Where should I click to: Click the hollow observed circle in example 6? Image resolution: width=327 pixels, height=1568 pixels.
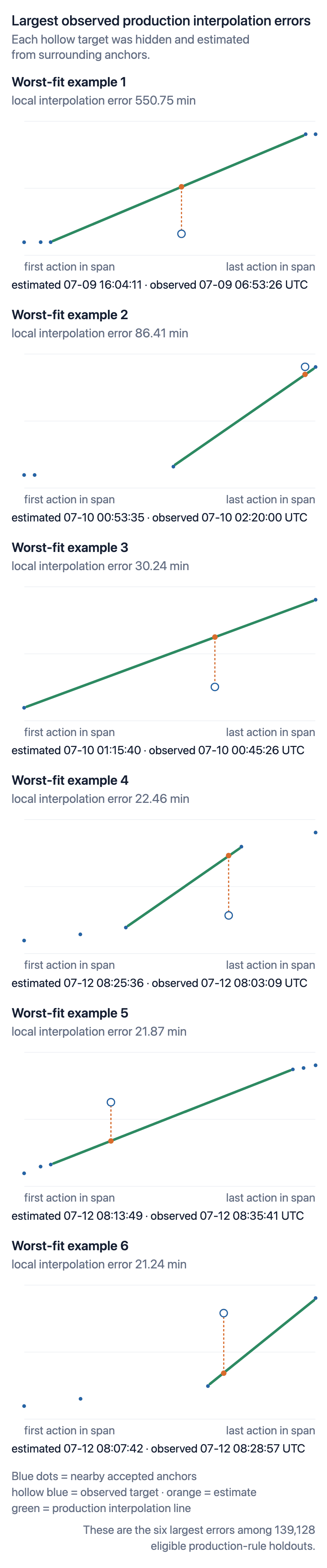[x=223, y=1313]
